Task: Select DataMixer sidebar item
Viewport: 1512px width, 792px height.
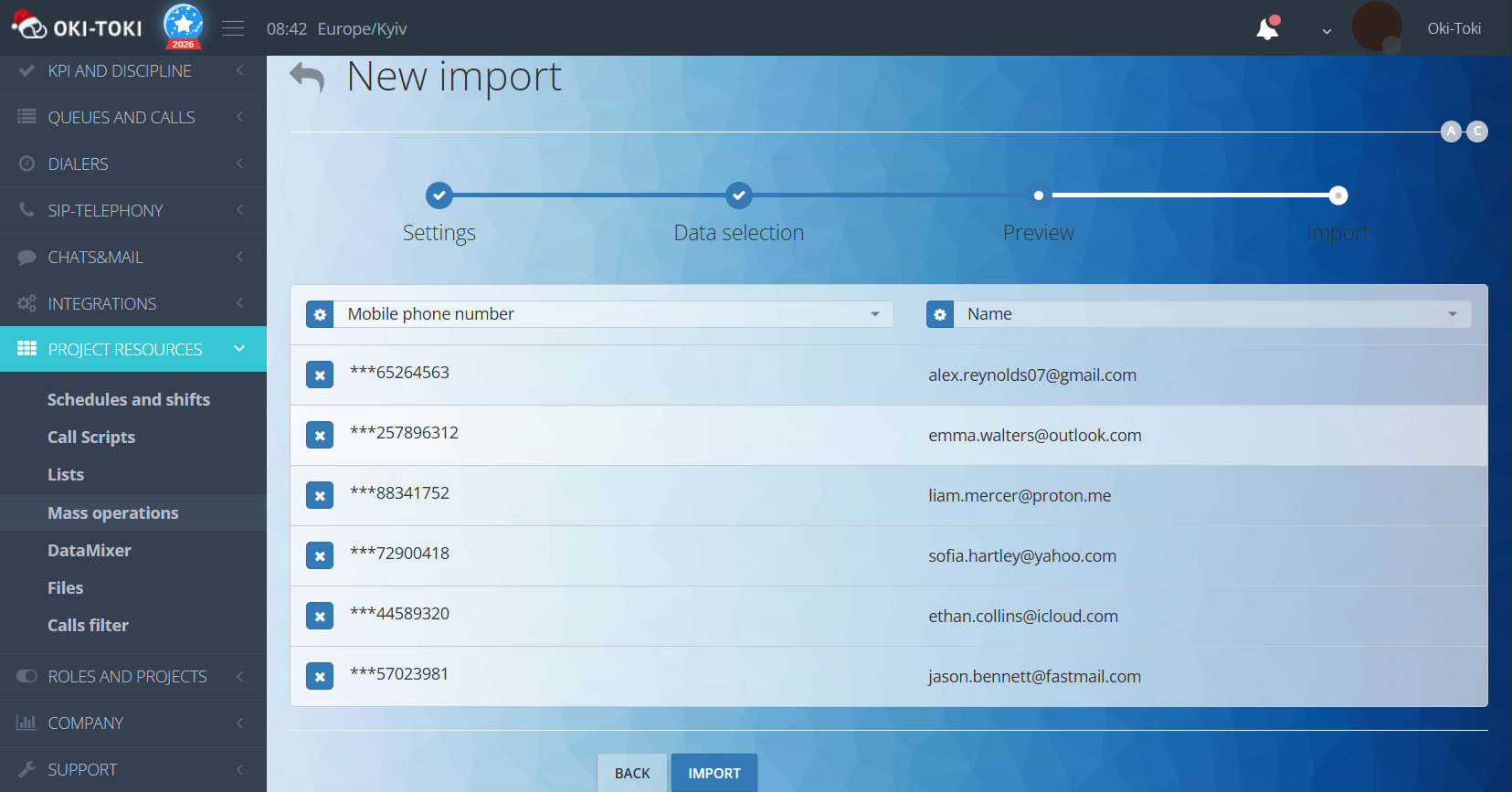Action: (90, 550)
